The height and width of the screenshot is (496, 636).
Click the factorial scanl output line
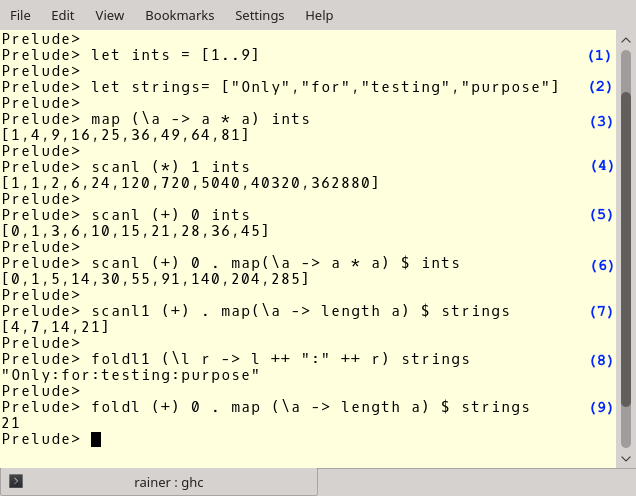[x=190, y=183]
